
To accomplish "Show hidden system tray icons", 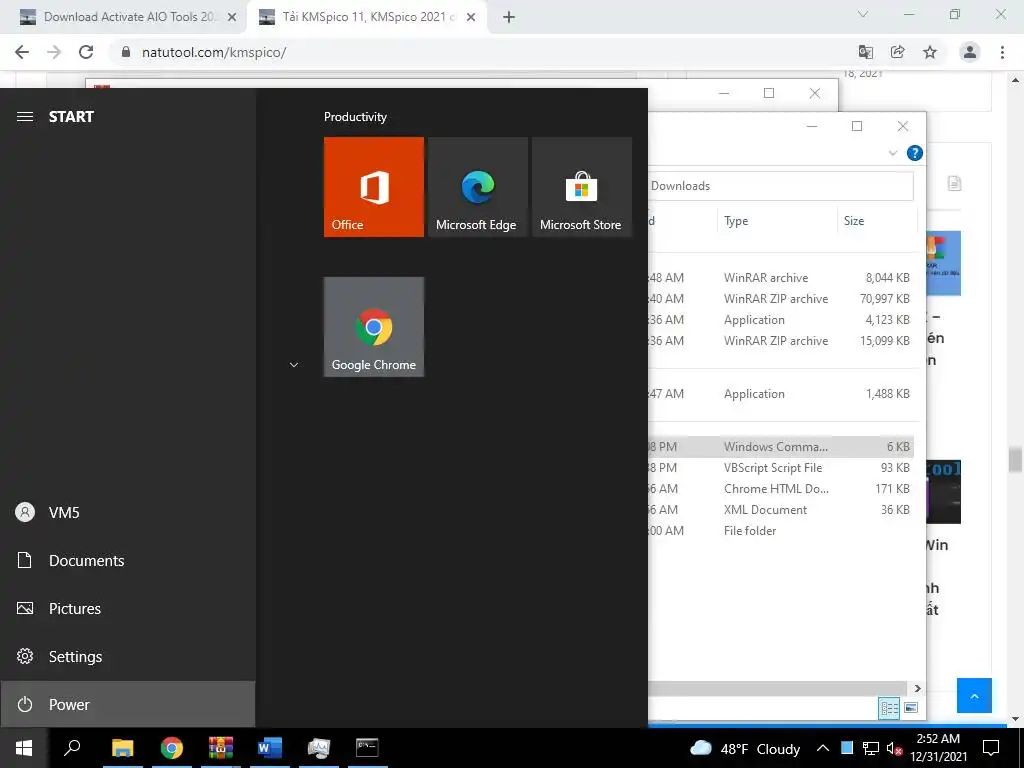I will click(x=823, y=748).
